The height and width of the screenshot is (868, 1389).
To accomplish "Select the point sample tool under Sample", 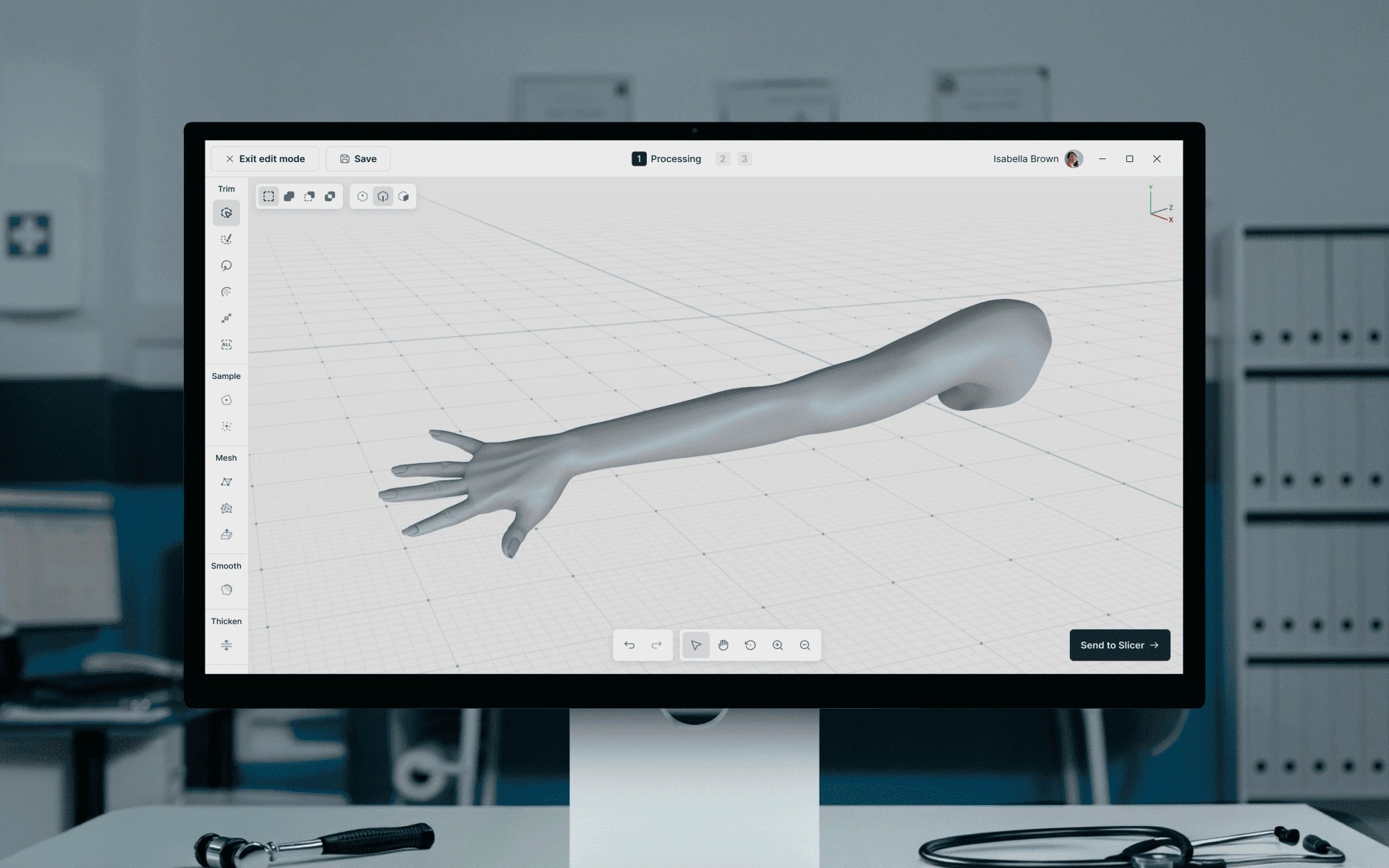I will pos(226,400).
